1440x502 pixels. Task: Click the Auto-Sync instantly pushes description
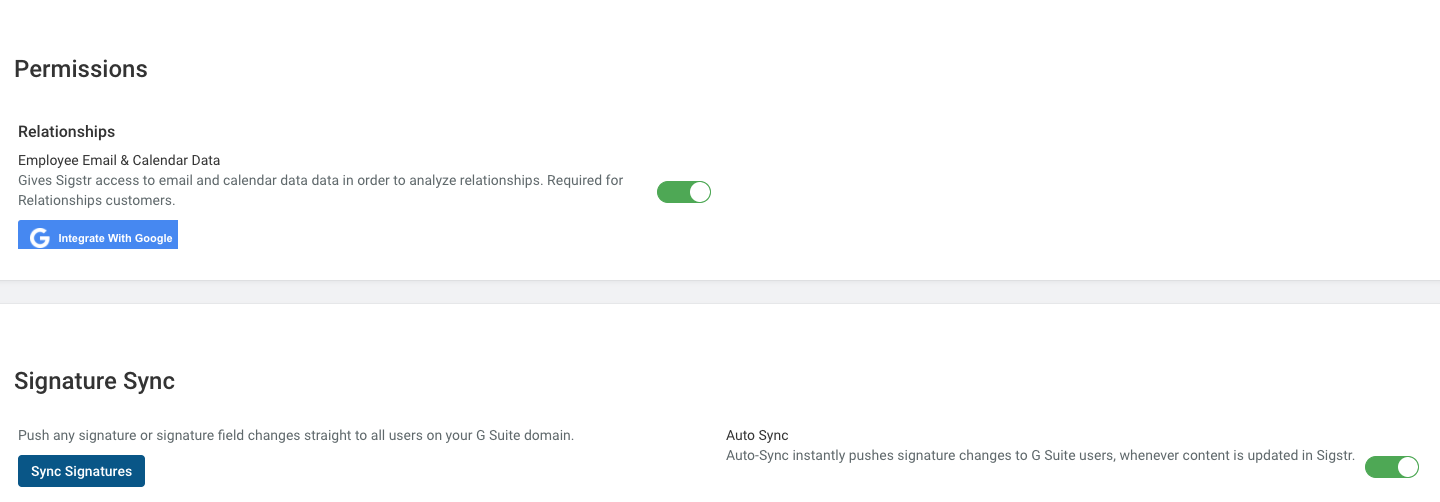pos(1040,456)
